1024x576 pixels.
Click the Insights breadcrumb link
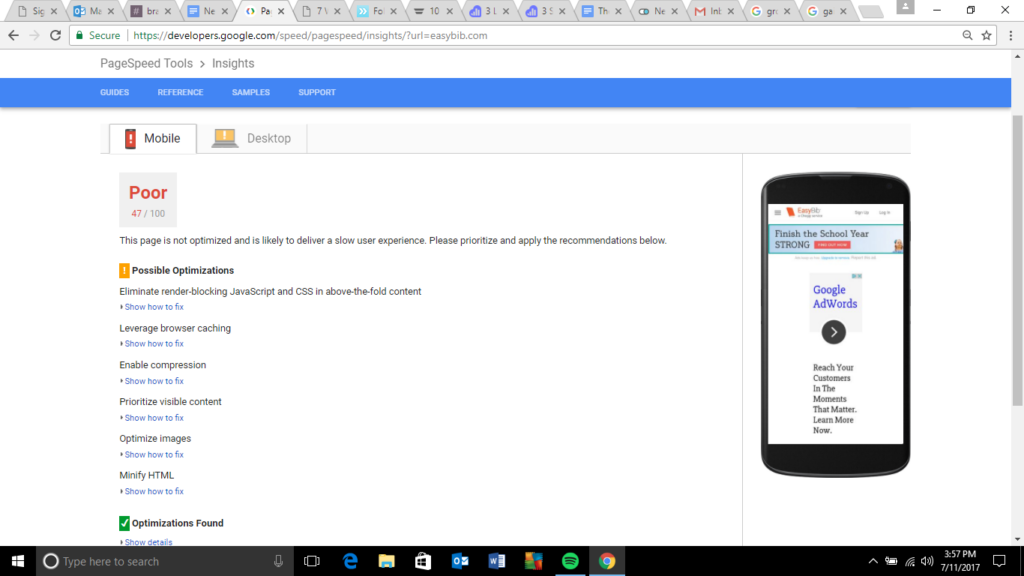tap(233, 63)
